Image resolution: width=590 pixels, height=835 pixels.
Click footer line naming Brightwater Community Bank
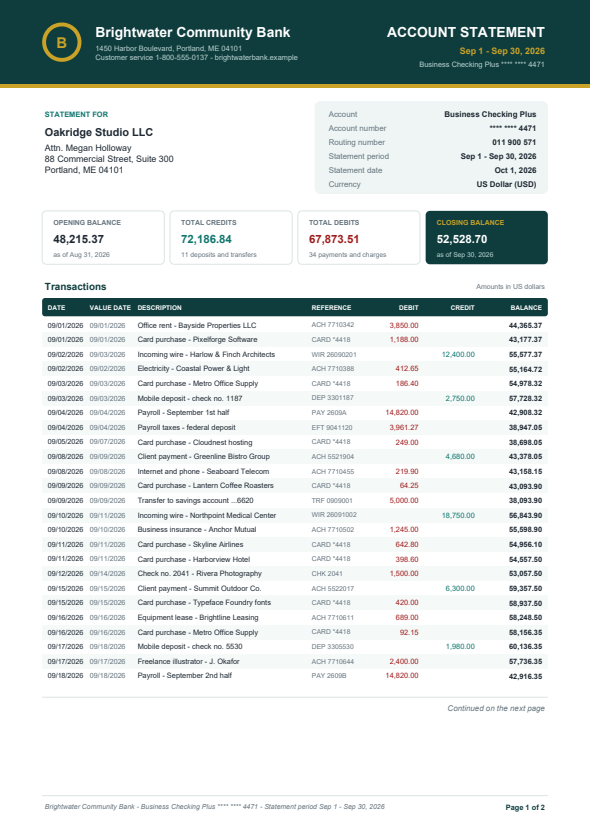[x=215, y=807]
